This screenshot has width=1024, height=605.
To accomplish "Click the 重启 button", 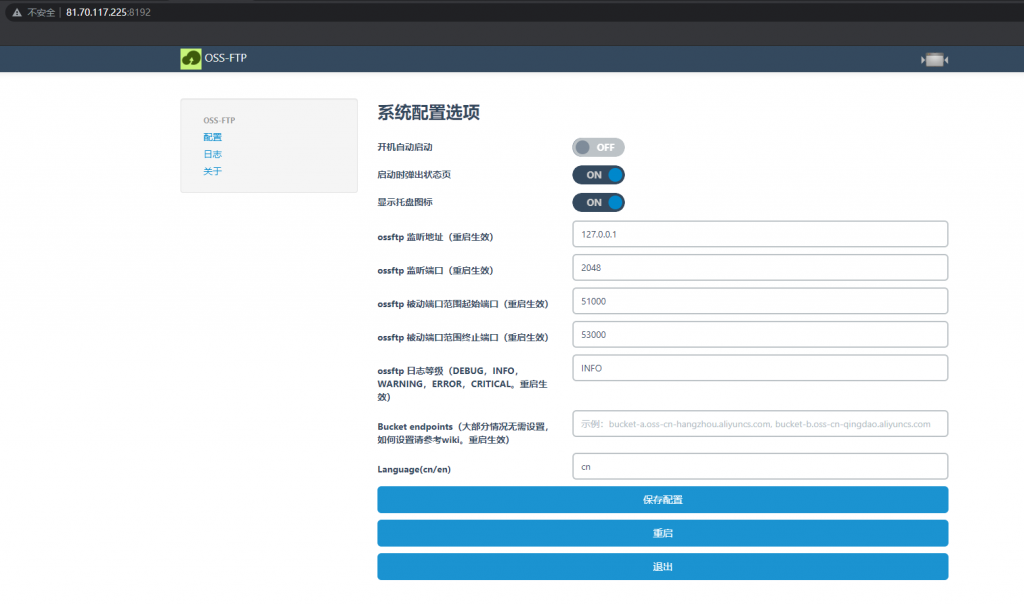I will [662, 533].
